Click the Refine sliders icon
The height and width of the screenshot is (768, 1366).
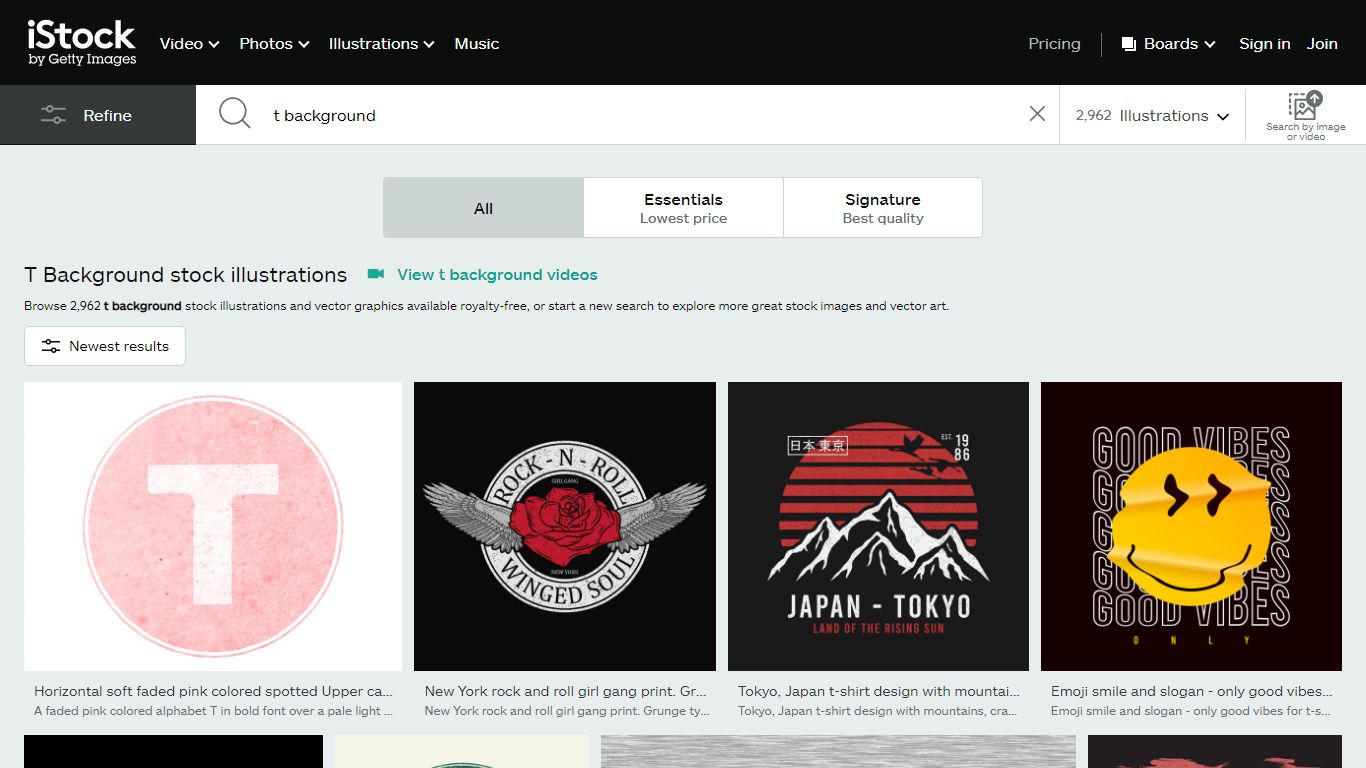click(53, 115)
